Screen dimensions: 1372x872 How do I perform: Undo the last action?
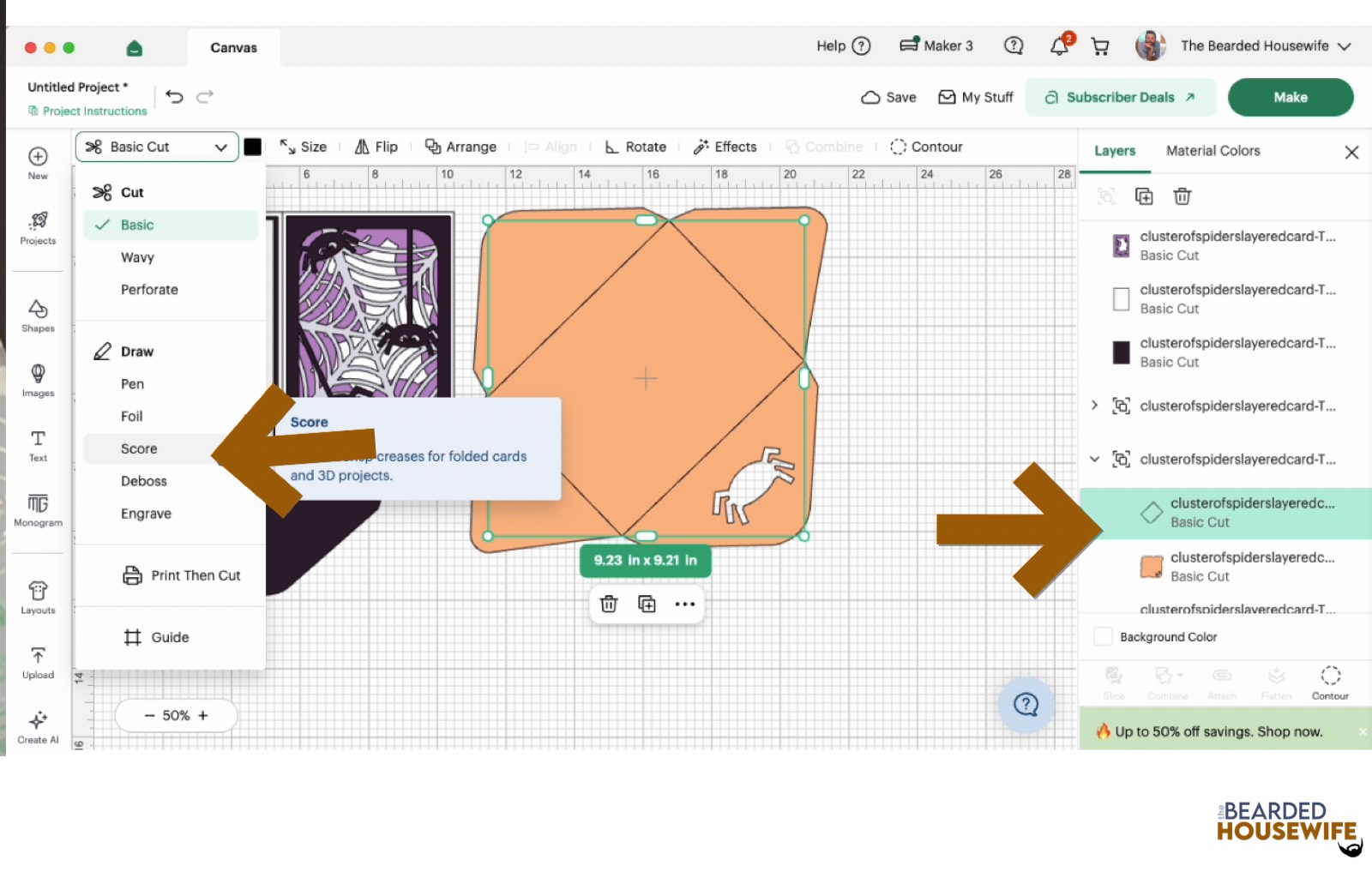tap(174, 97)
